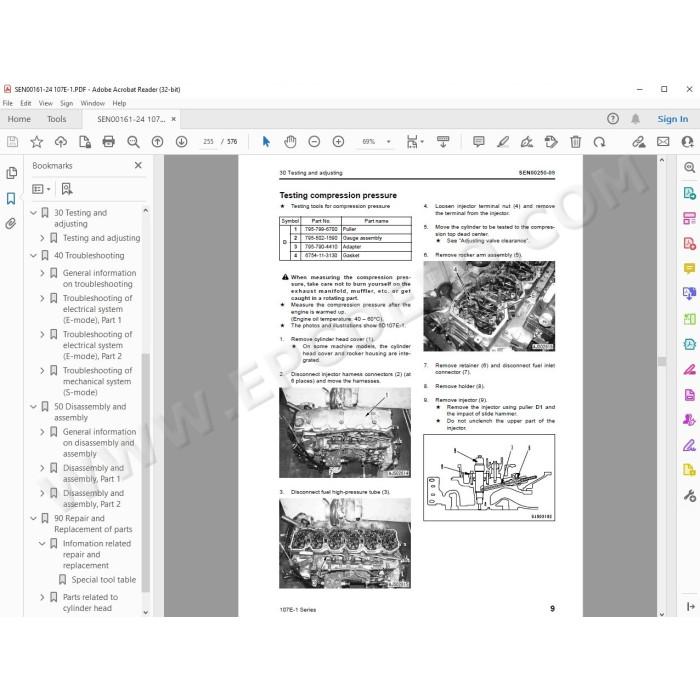
Task: Collapse 90 Repair and Replacement bookmark
Action: (x=33, y=518)
